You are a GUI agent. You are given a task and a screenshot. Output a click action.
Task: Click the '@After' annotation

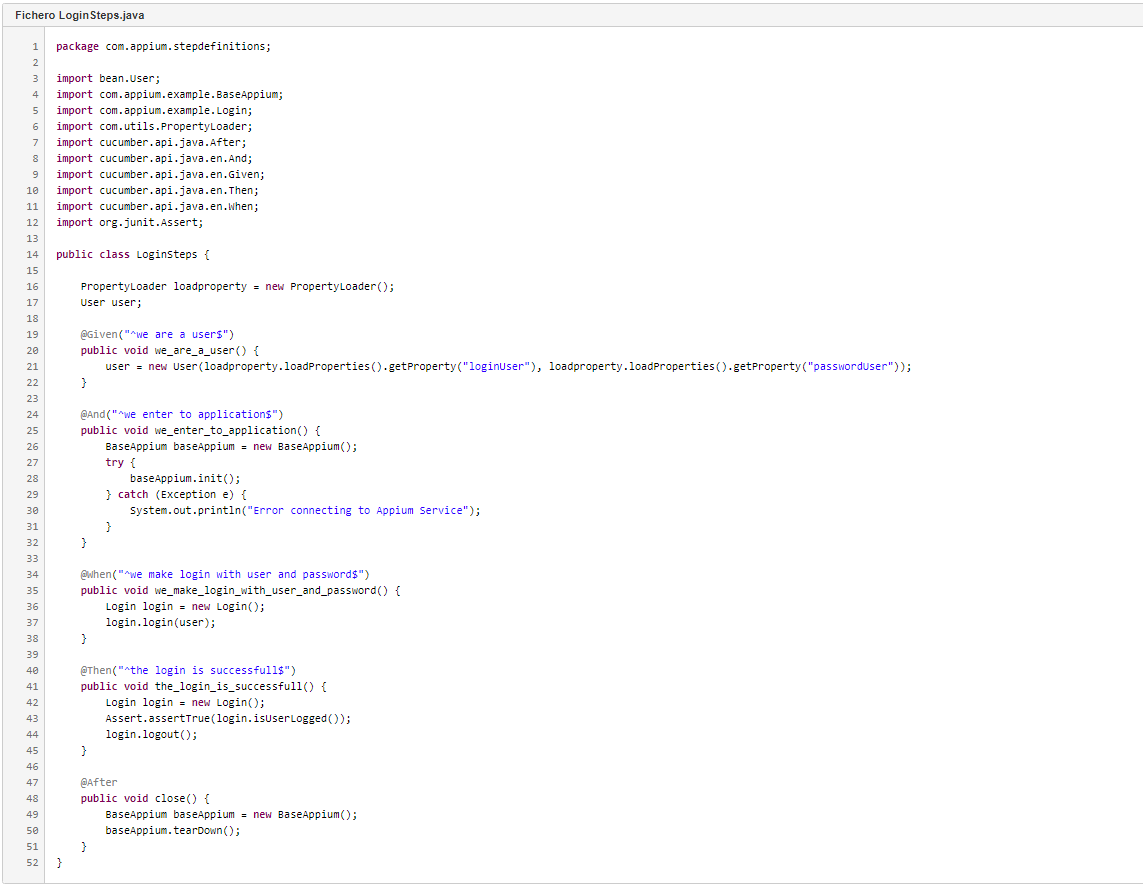click(x=98, y=783)
